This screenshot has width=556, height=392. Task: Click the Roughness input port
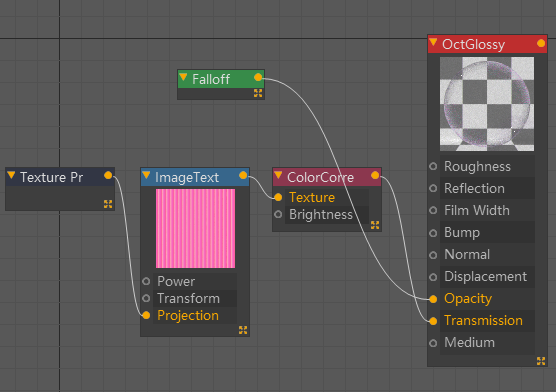pos(433,166)
